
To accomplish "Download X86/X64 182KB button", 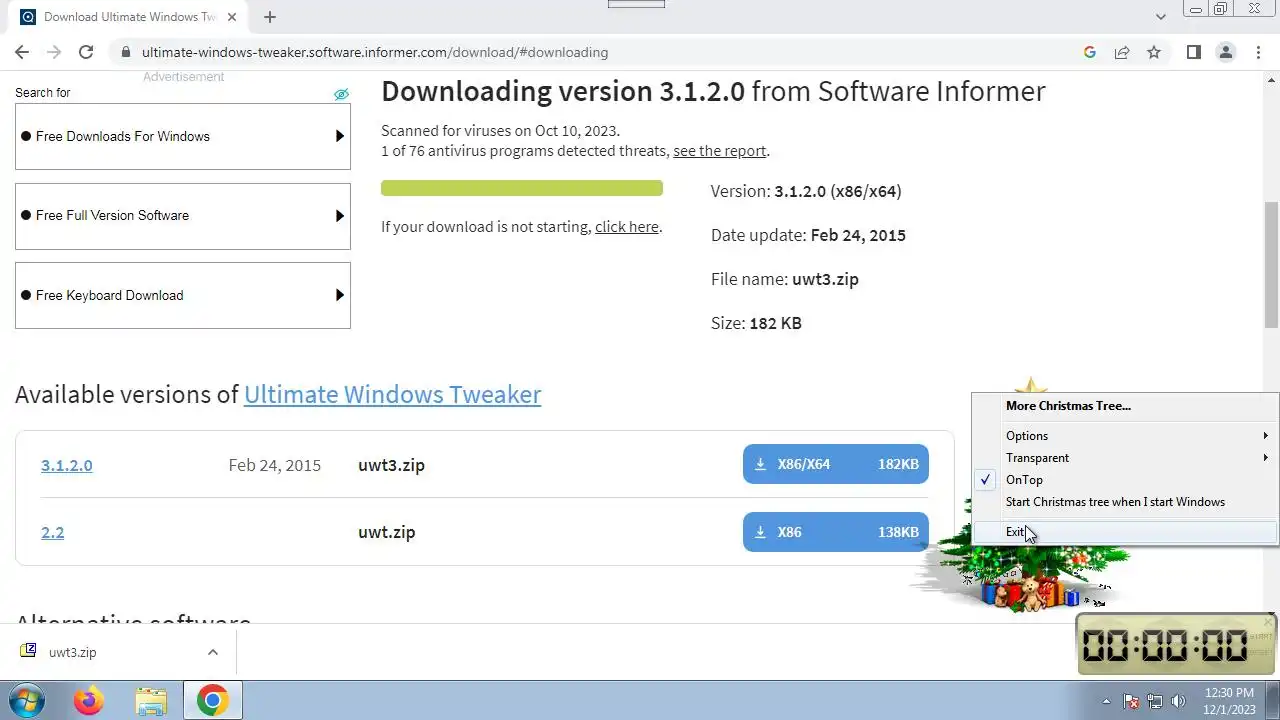I will pos(835,464).
